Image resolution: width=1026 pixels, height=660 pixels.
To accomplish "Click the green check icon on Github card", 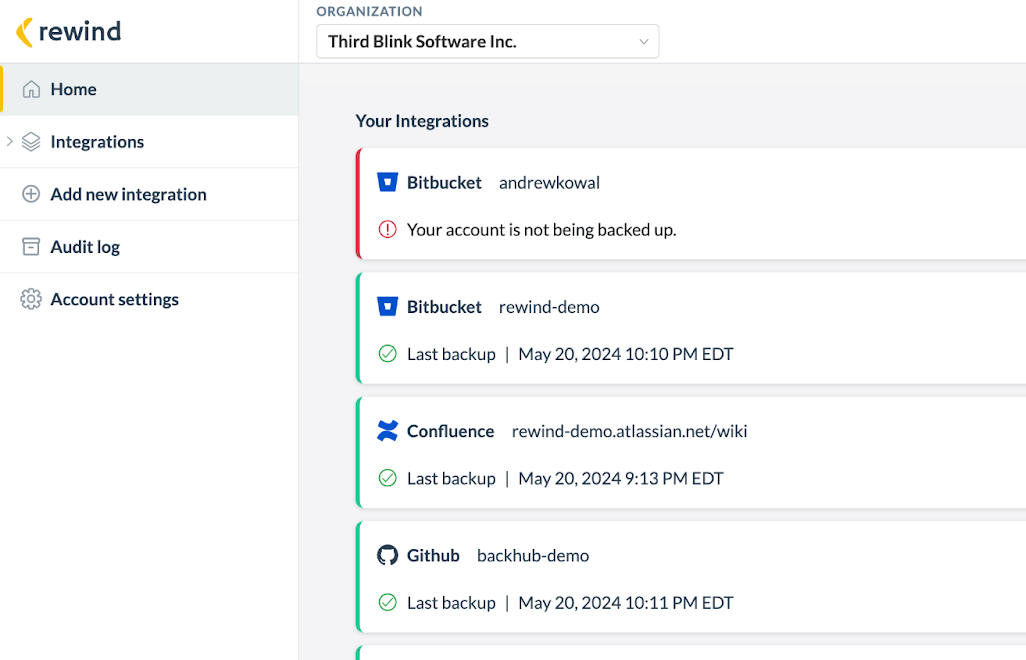I will click(x=387, y=602).
